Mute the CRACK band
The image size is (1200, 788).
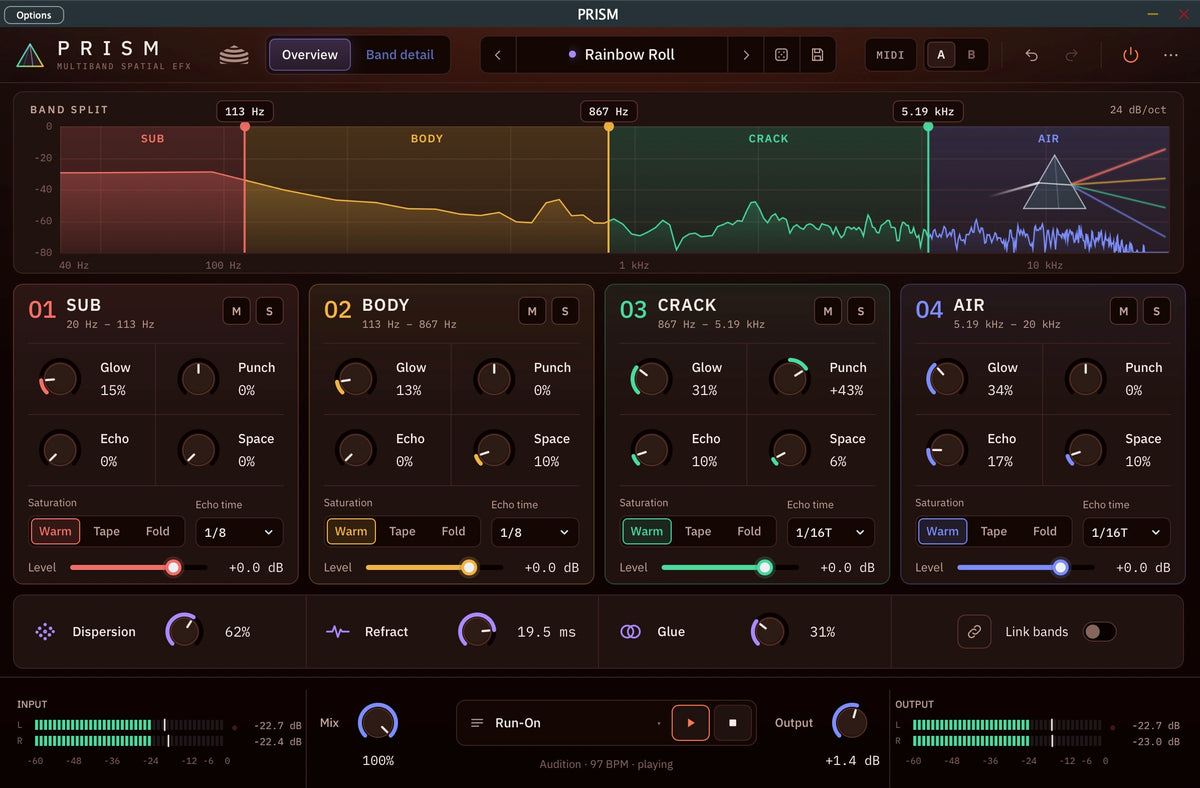[x=828, y=311]
